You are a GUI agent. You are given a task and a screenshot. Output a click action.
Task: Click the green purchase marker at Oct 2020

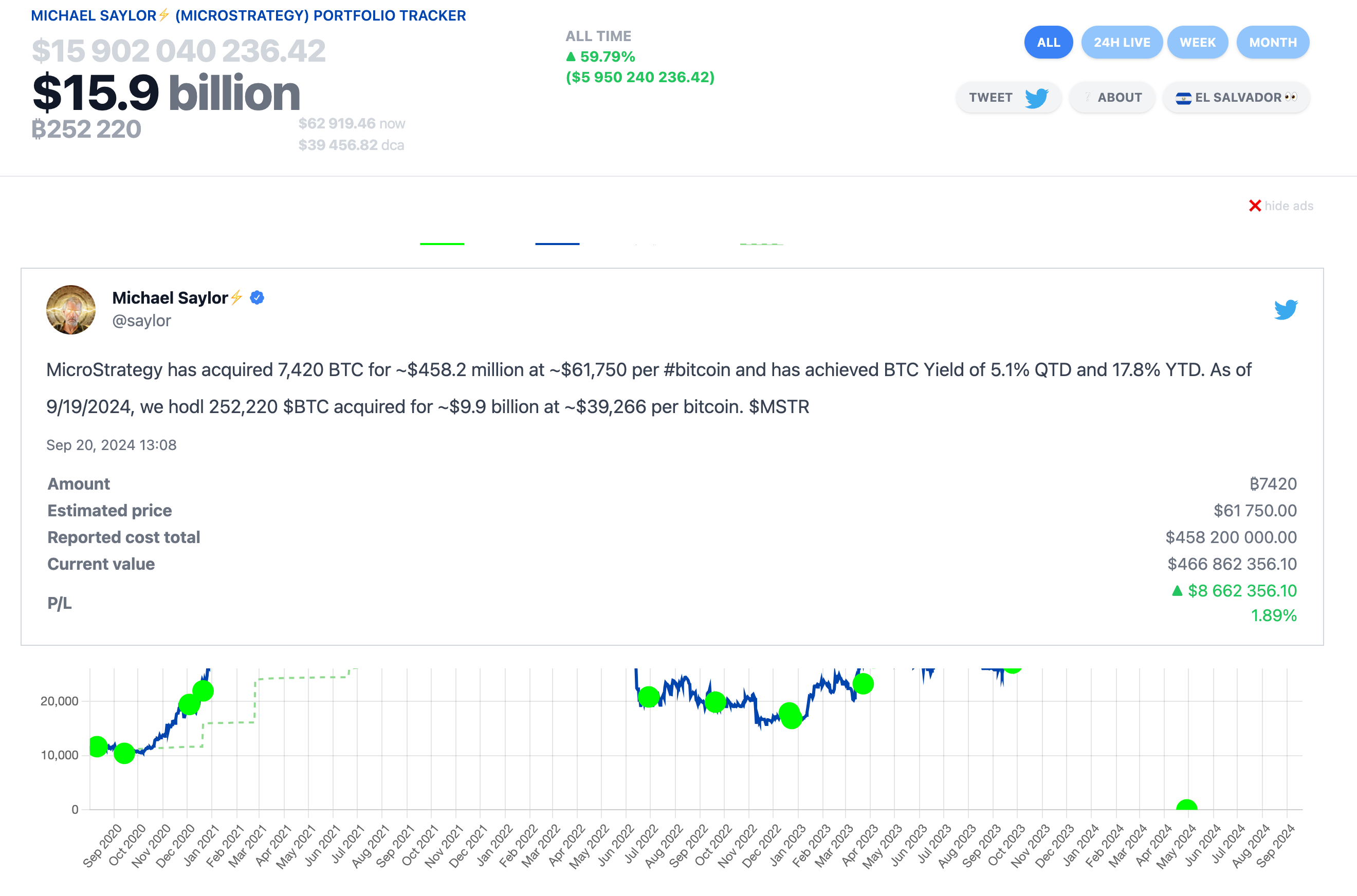click(124, 753)
